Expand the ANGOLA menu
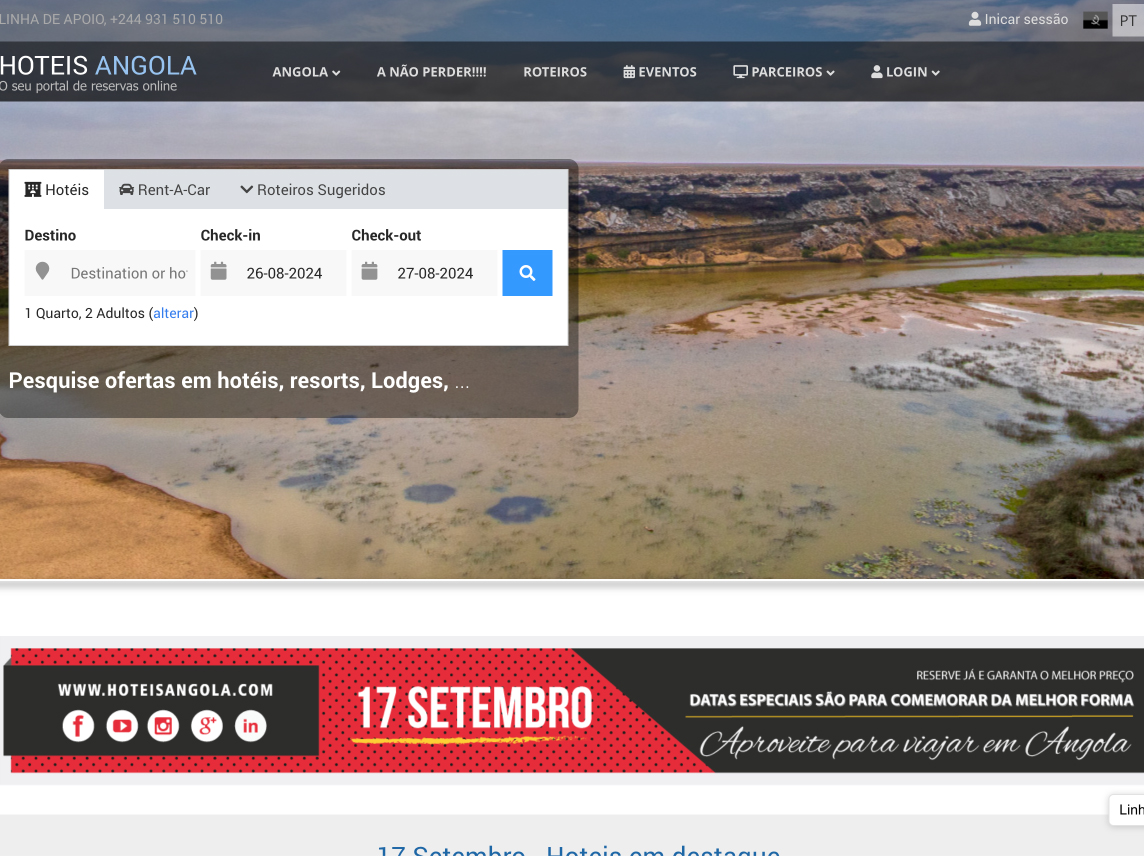Screen dimensions: 1144x858 pos(306,72)
